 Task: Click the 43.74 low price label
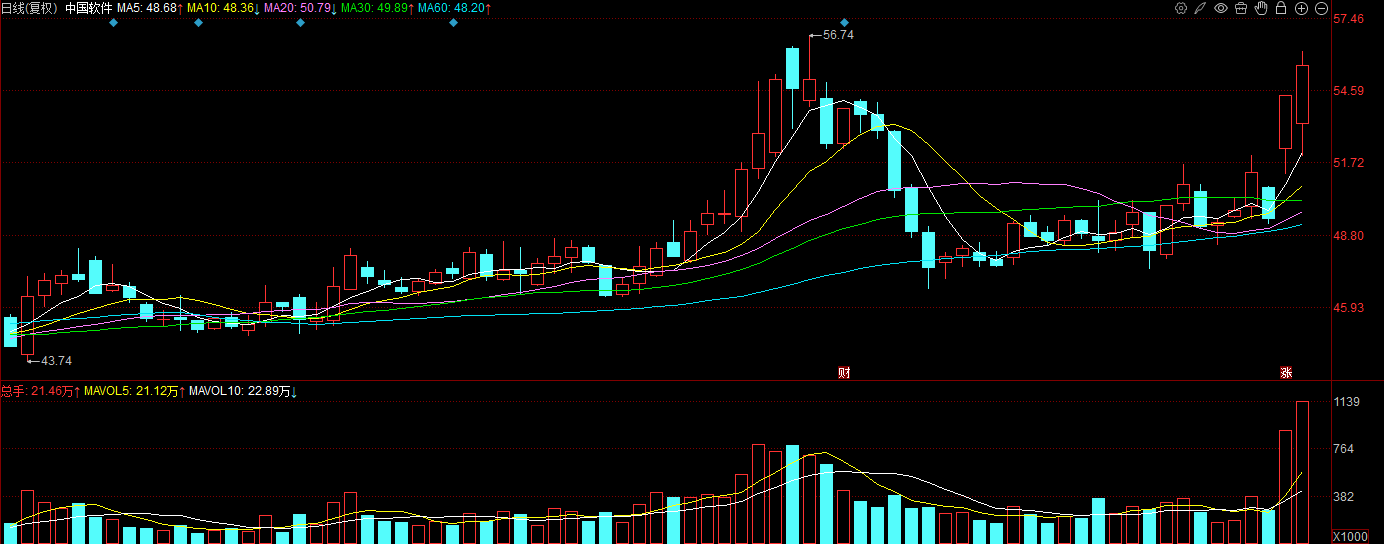(56, 360)
